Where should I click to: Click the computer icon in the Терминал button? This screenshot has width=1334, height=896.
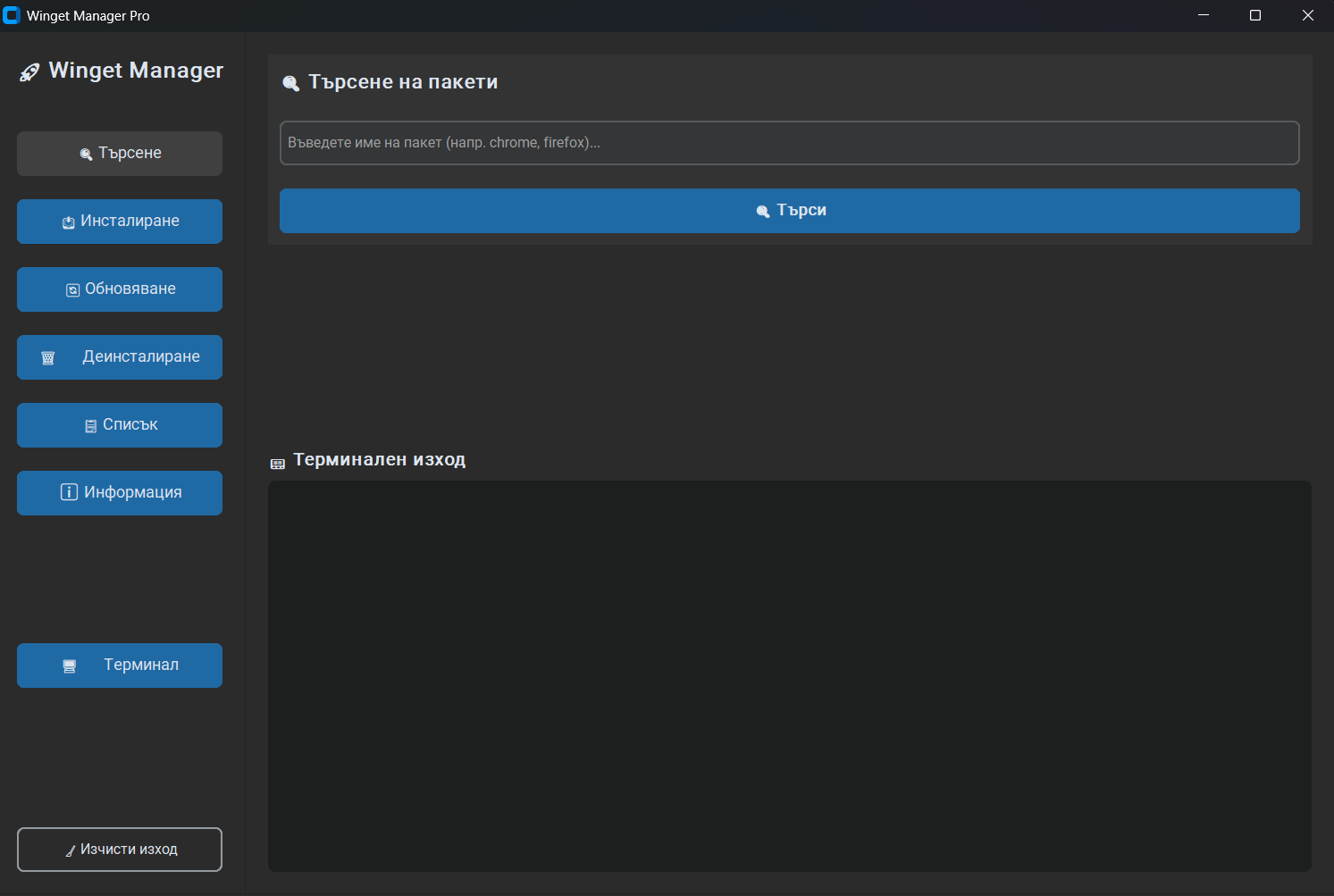pyautogui.click(x=70, y=666)
